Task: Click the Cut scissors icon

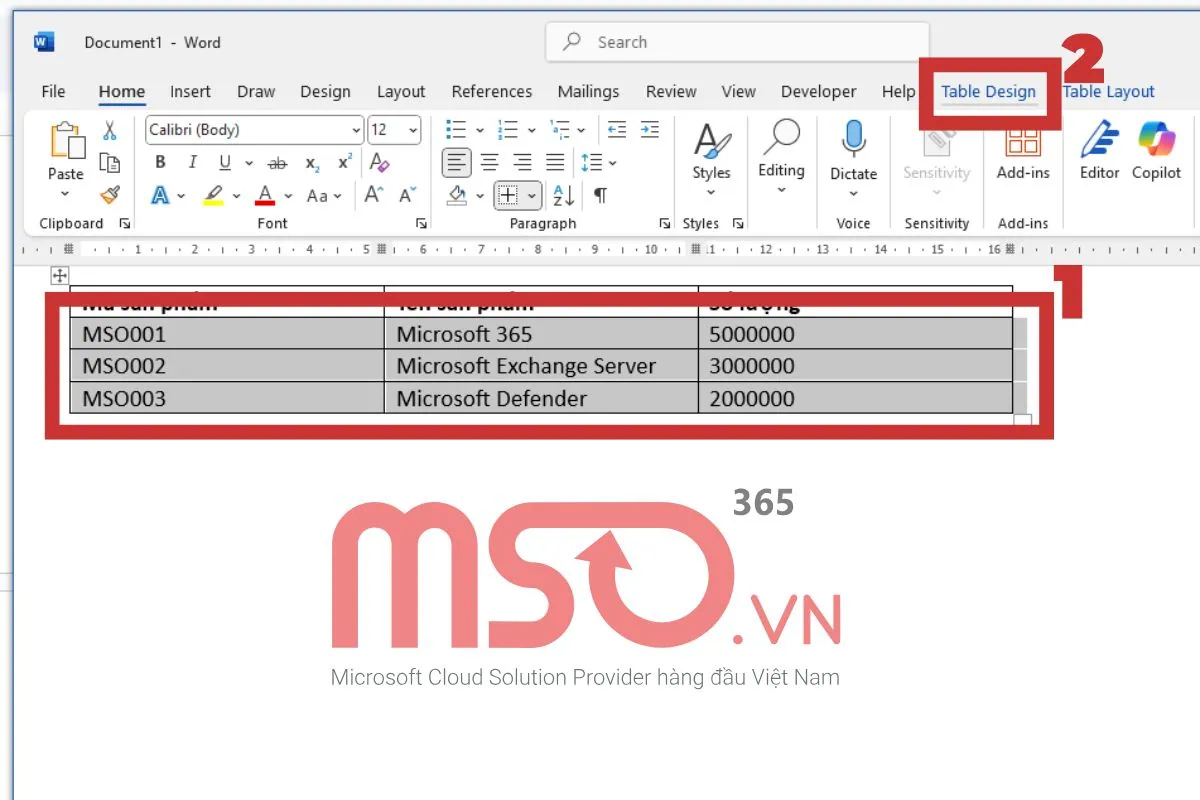Action: point(110,130)
